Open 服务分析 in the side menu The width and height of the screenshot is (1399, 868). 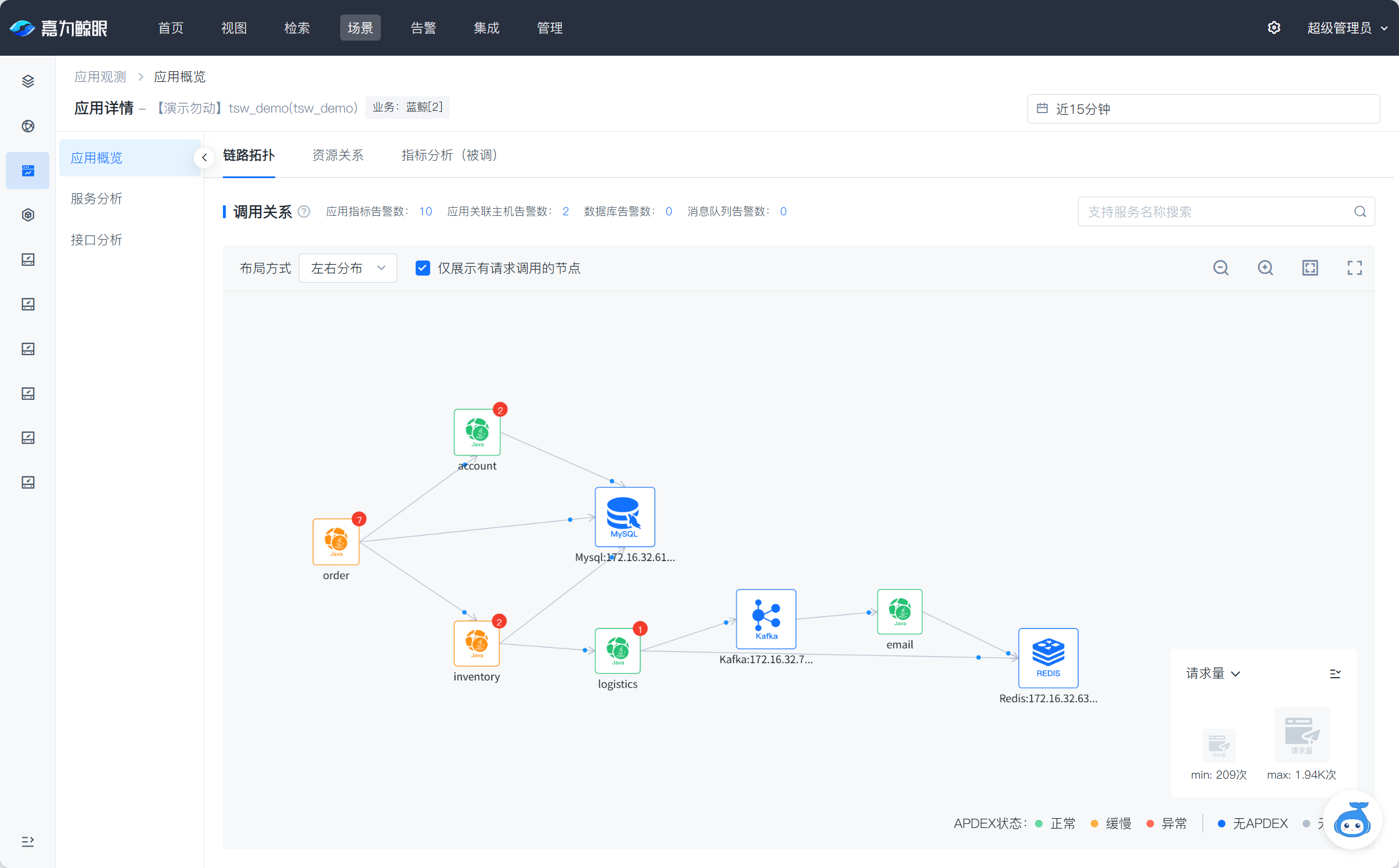(96, 198)
